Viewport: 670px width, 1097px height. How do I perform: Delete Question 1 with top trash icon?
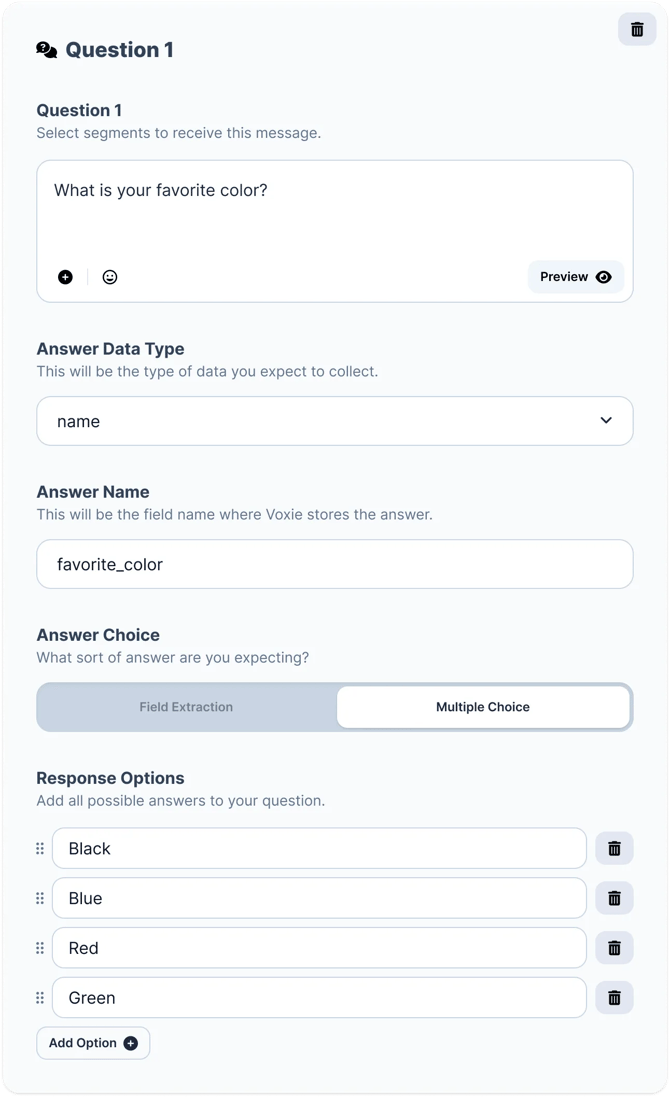(x=637, y=29)
